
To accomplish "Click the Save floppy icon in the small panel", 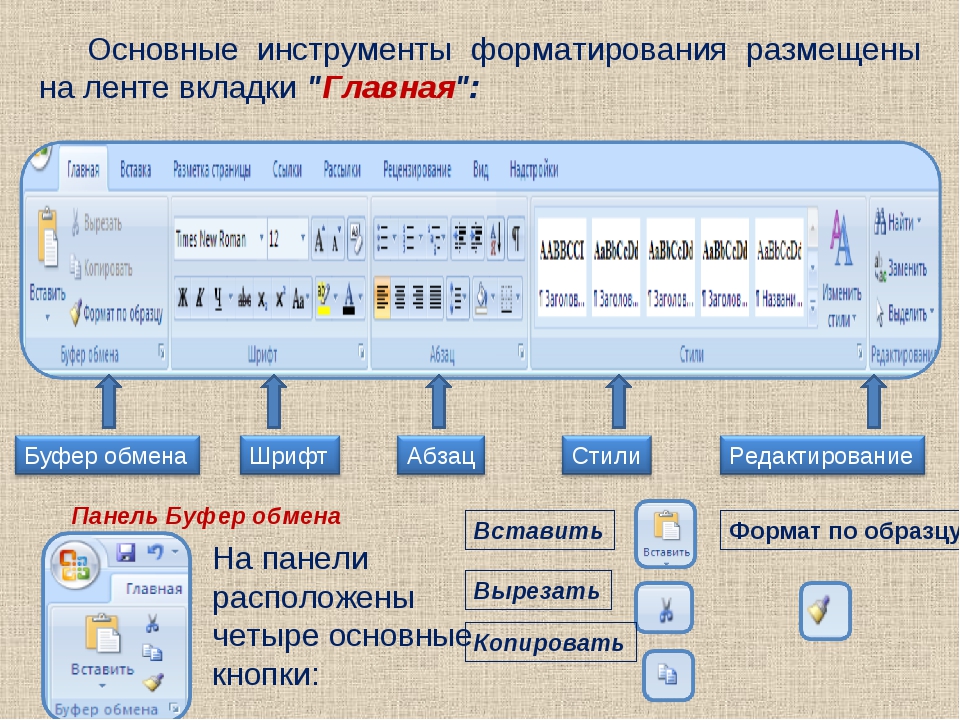I will 126,552.
